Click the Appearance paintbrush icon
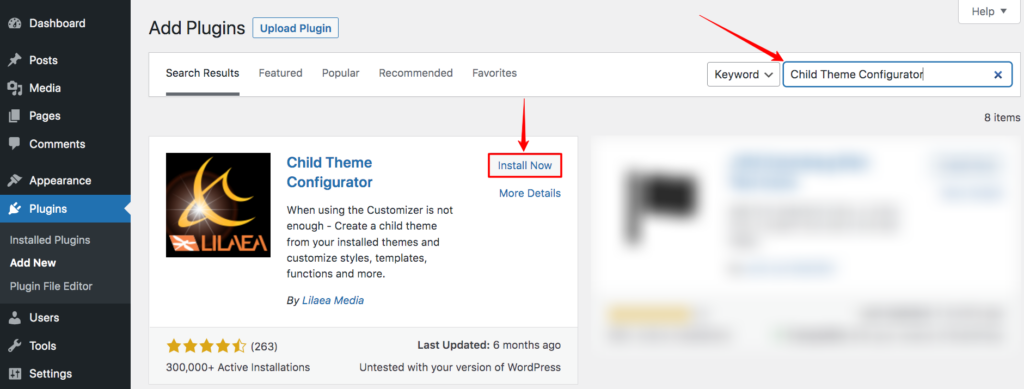 [x=14, y=181]
